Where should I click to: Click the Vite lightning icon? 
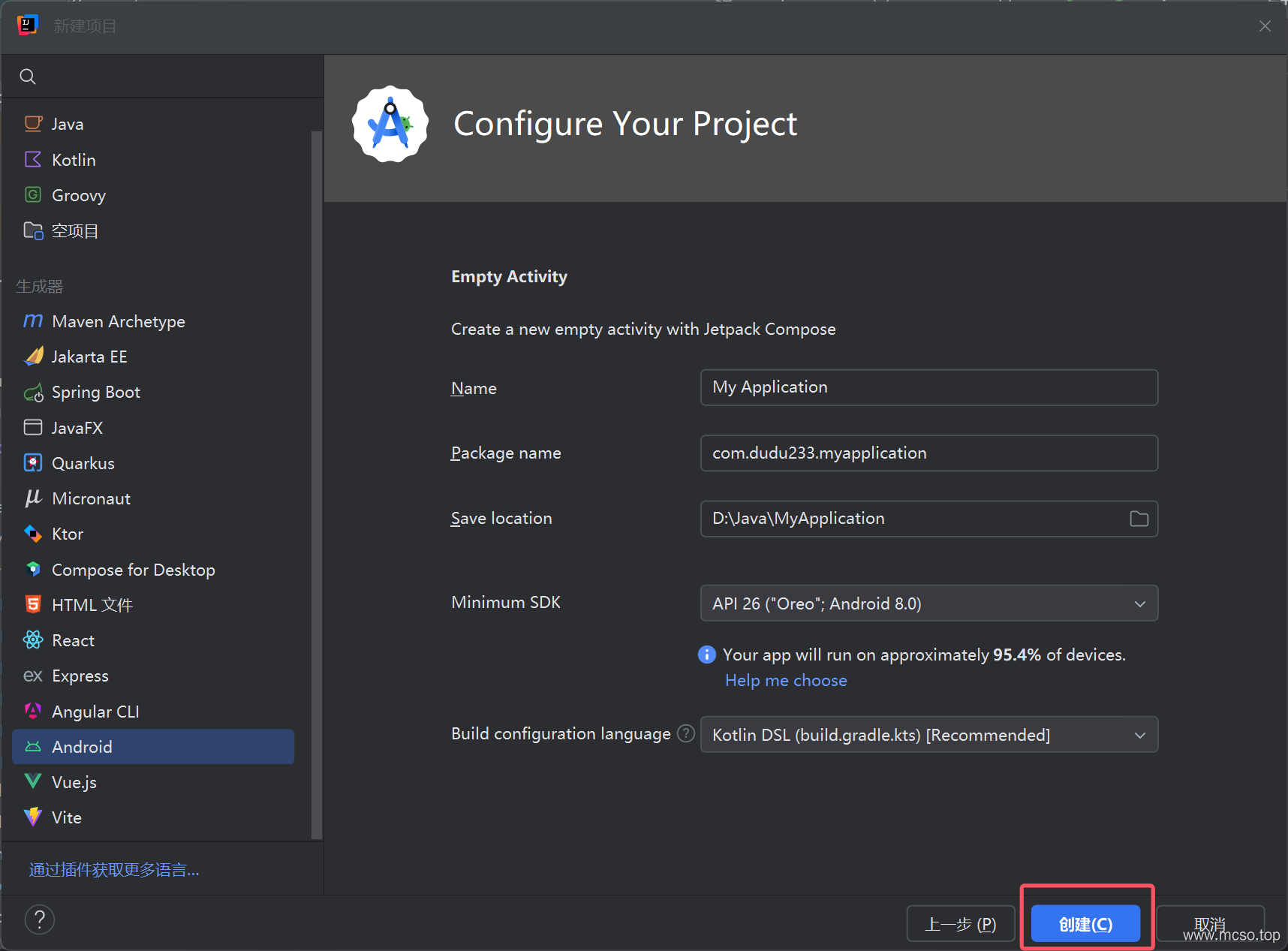pyautogui.click(x=33, y=817)
